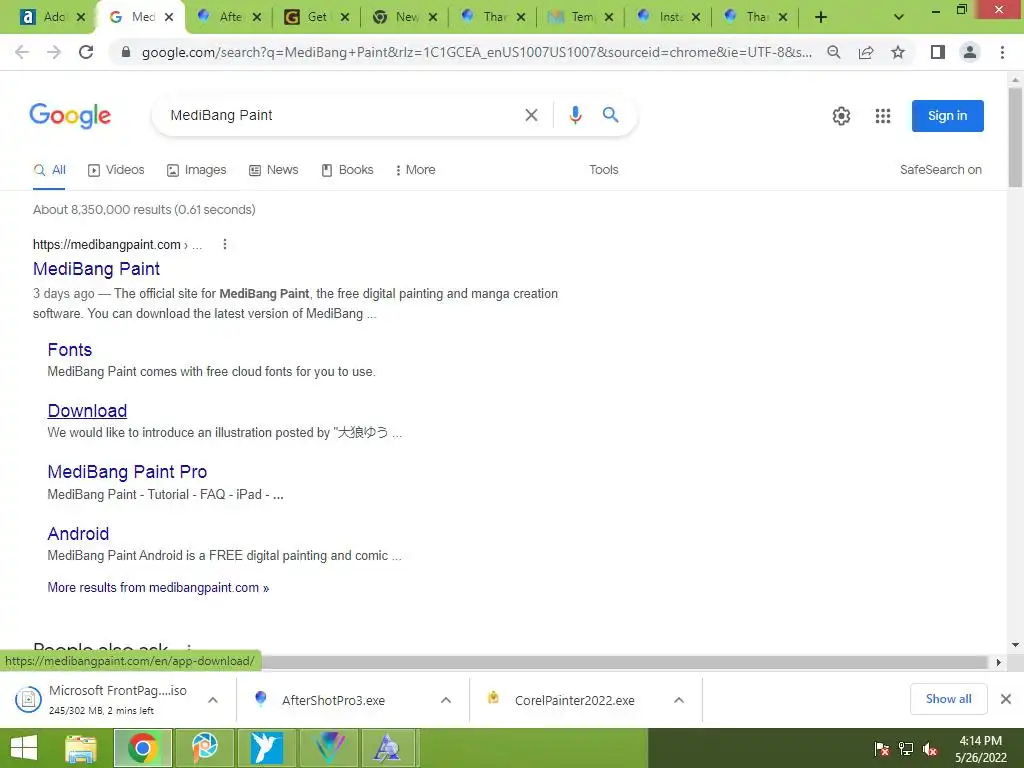Expand options for AfterShotPro3.exe download
Viewport: 1024px width, 768px height.
tap(446, 700)
